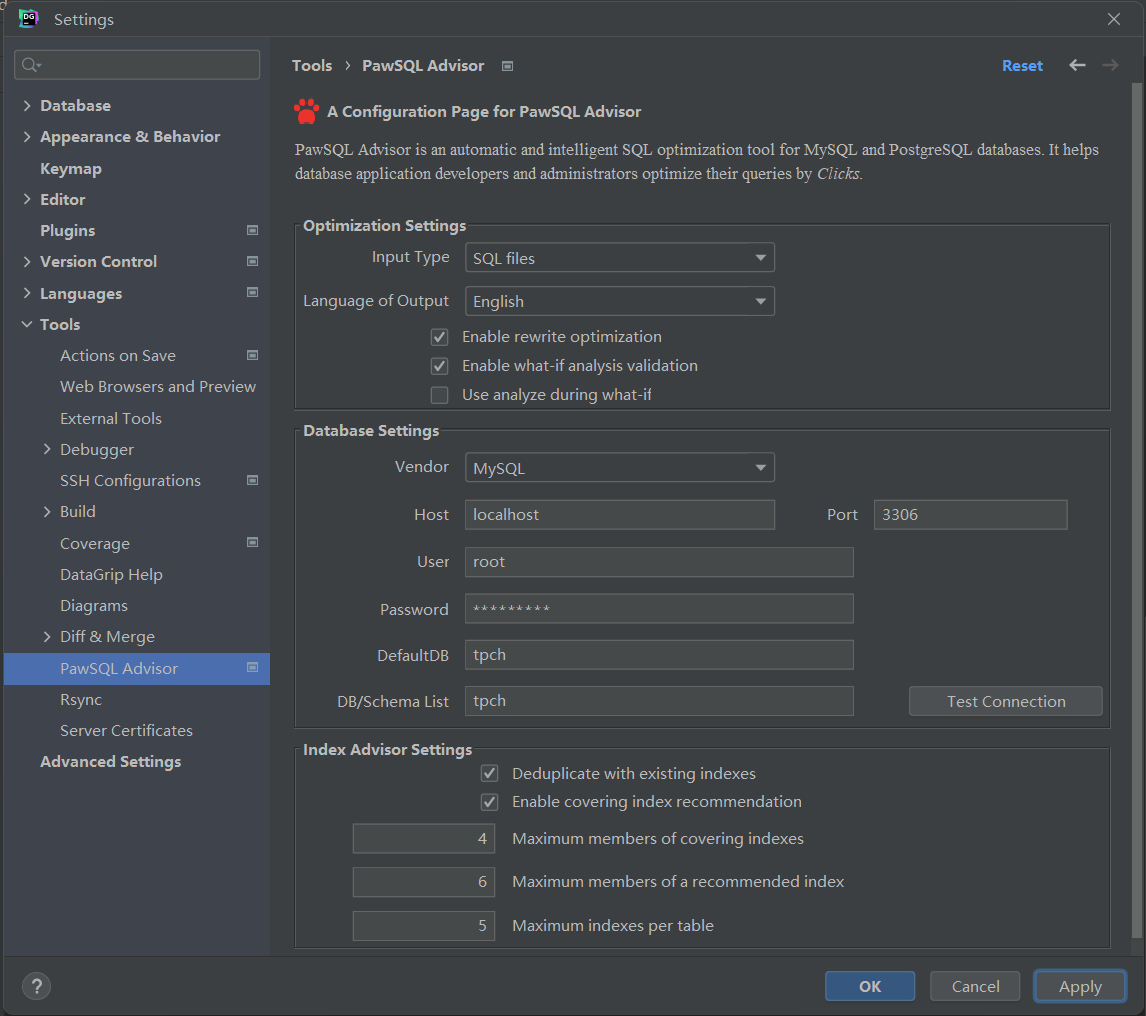Click the Test Connection button

tap(1005, 701)
